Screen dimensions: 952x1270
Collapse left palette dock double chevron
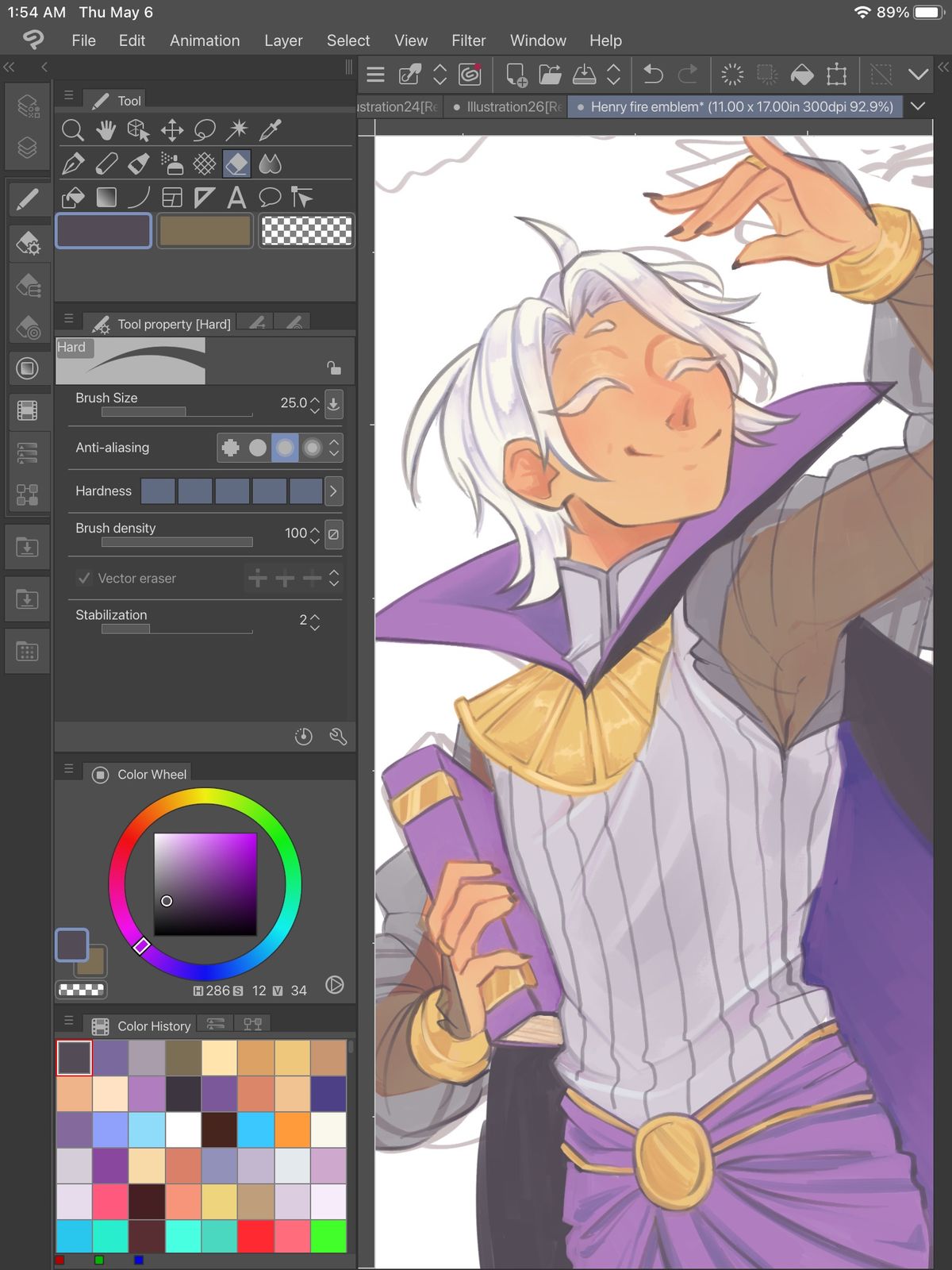(x=10, y=67)
